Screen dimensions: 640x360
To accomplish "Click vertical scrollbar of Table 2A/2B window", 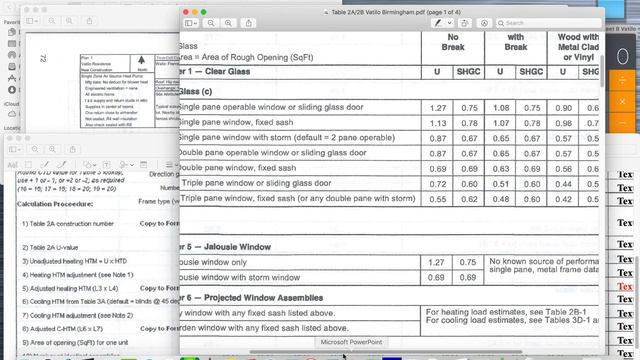I will tap(602, 70).
